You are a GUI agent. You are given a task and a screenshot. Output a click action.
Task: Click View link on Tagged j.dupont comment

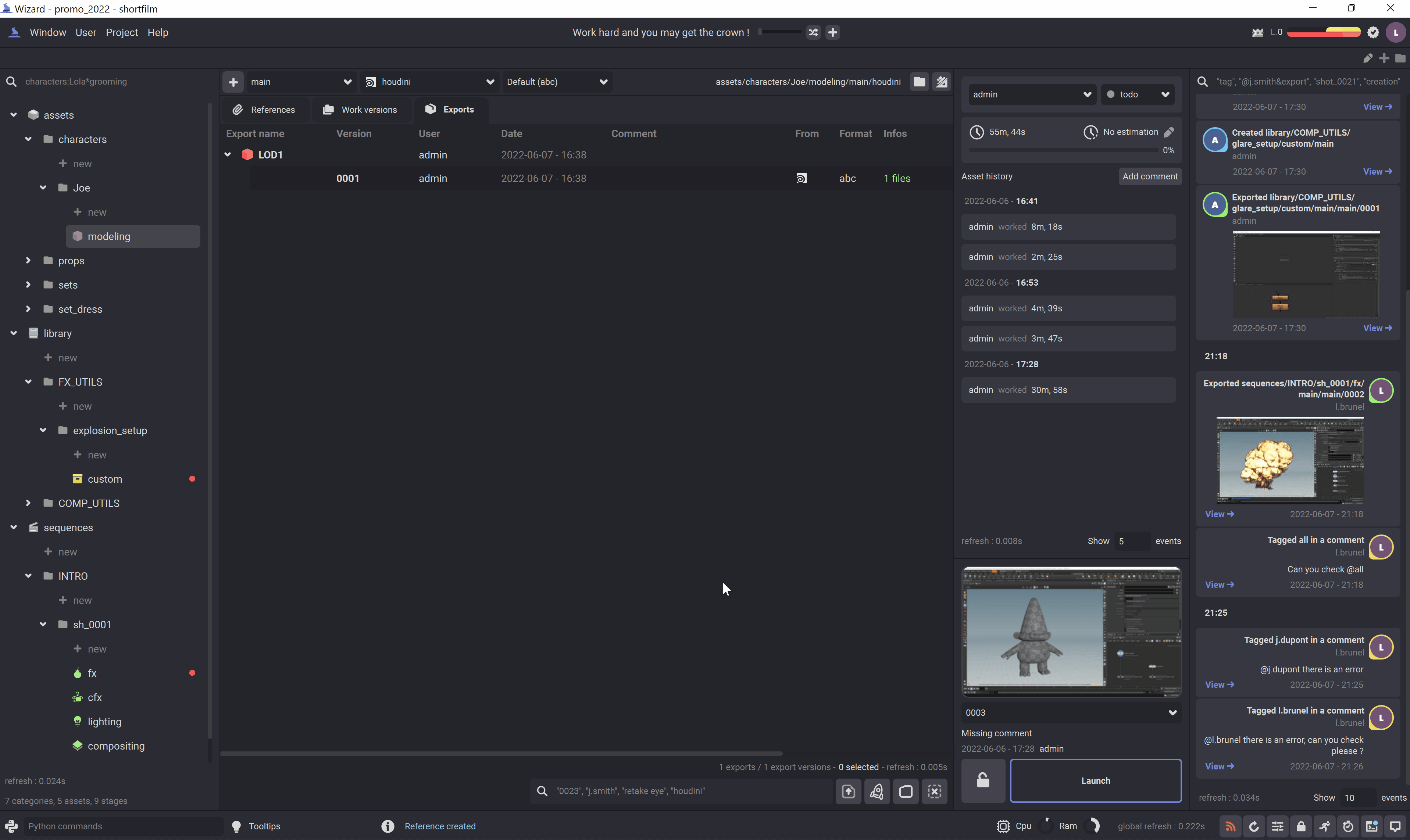(1219, 685)
